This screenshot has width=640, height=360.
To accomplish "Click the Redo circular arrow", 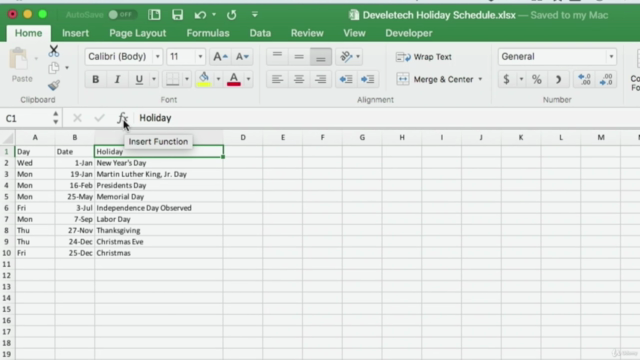I will pos(231,15).
